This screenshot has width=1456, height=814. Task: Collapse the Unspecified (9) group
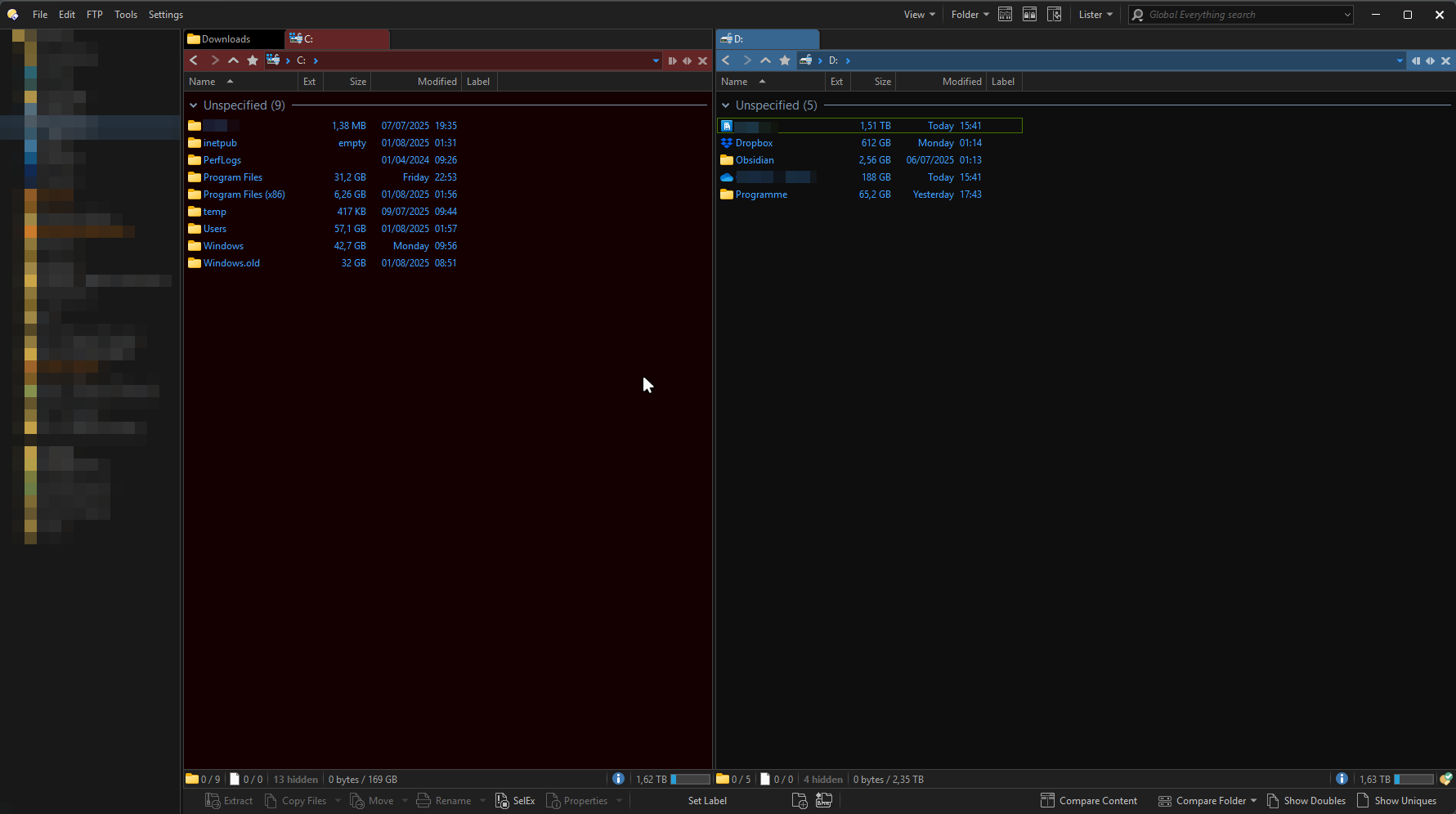(194, 105)
